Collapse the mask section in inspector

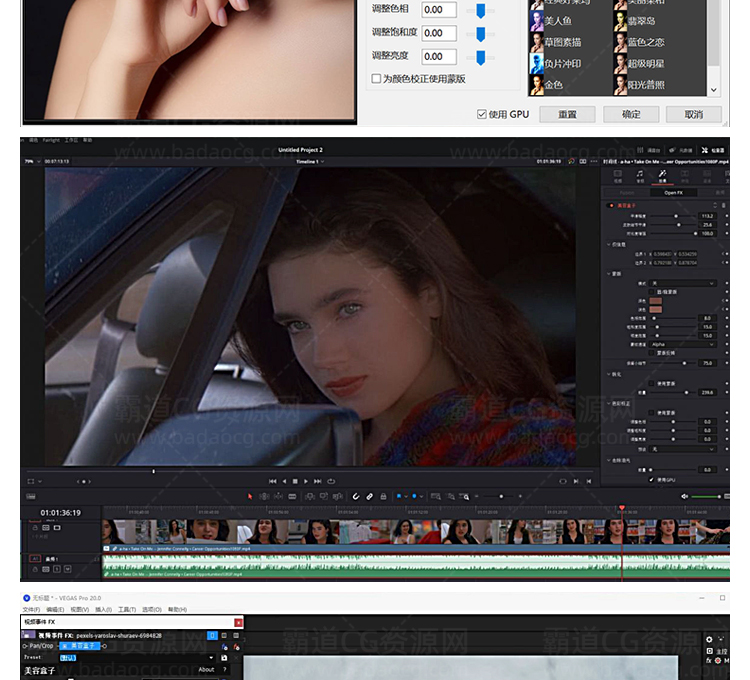tap(609, 274)
